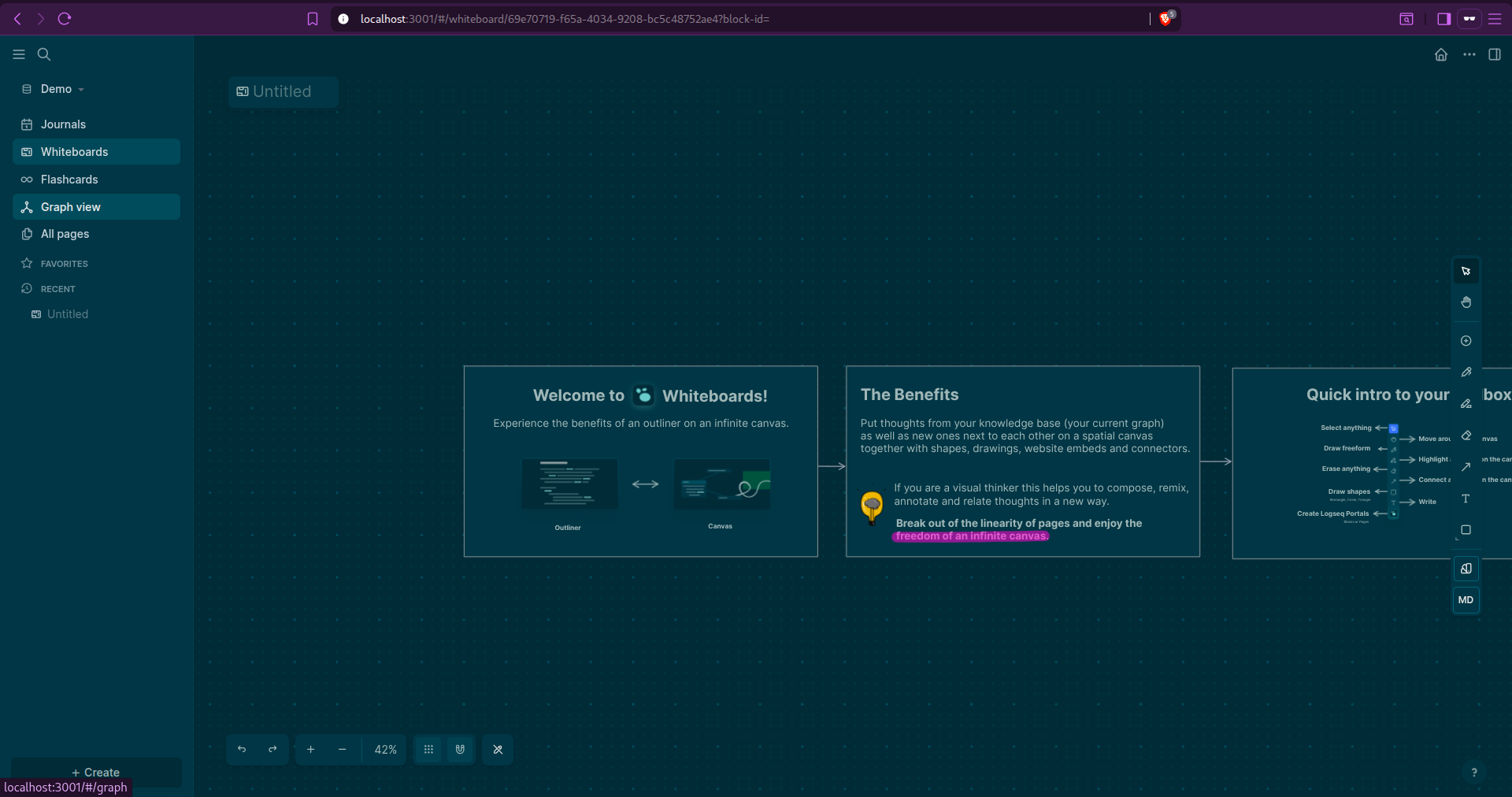The width and height of the screenshot is (1512, 797).
Task: Open Graph view
Action: (x=96, y=207)
